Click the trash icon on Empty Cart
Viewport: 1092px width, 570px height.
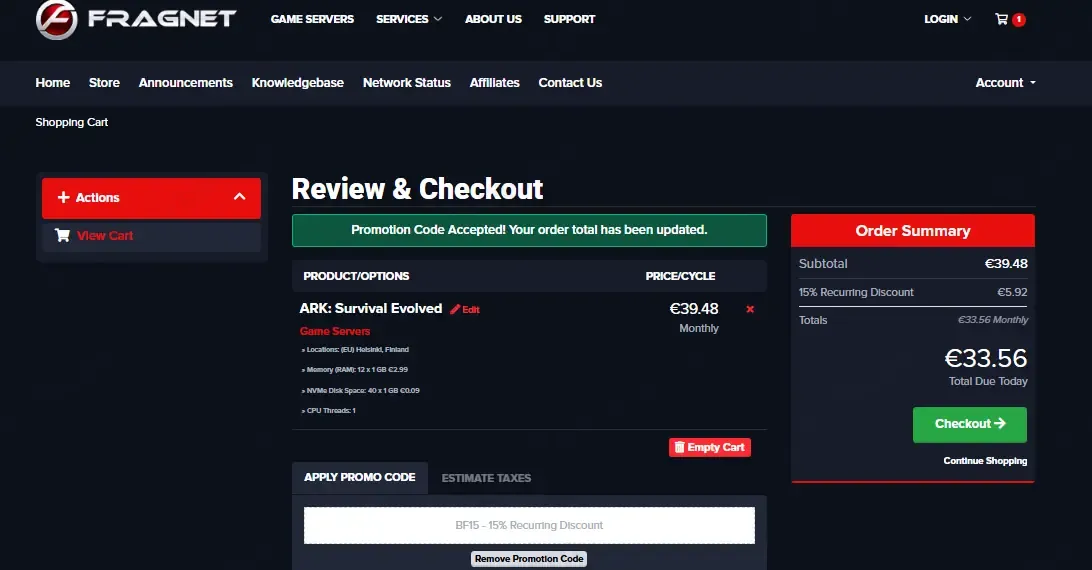click(679, 447)
